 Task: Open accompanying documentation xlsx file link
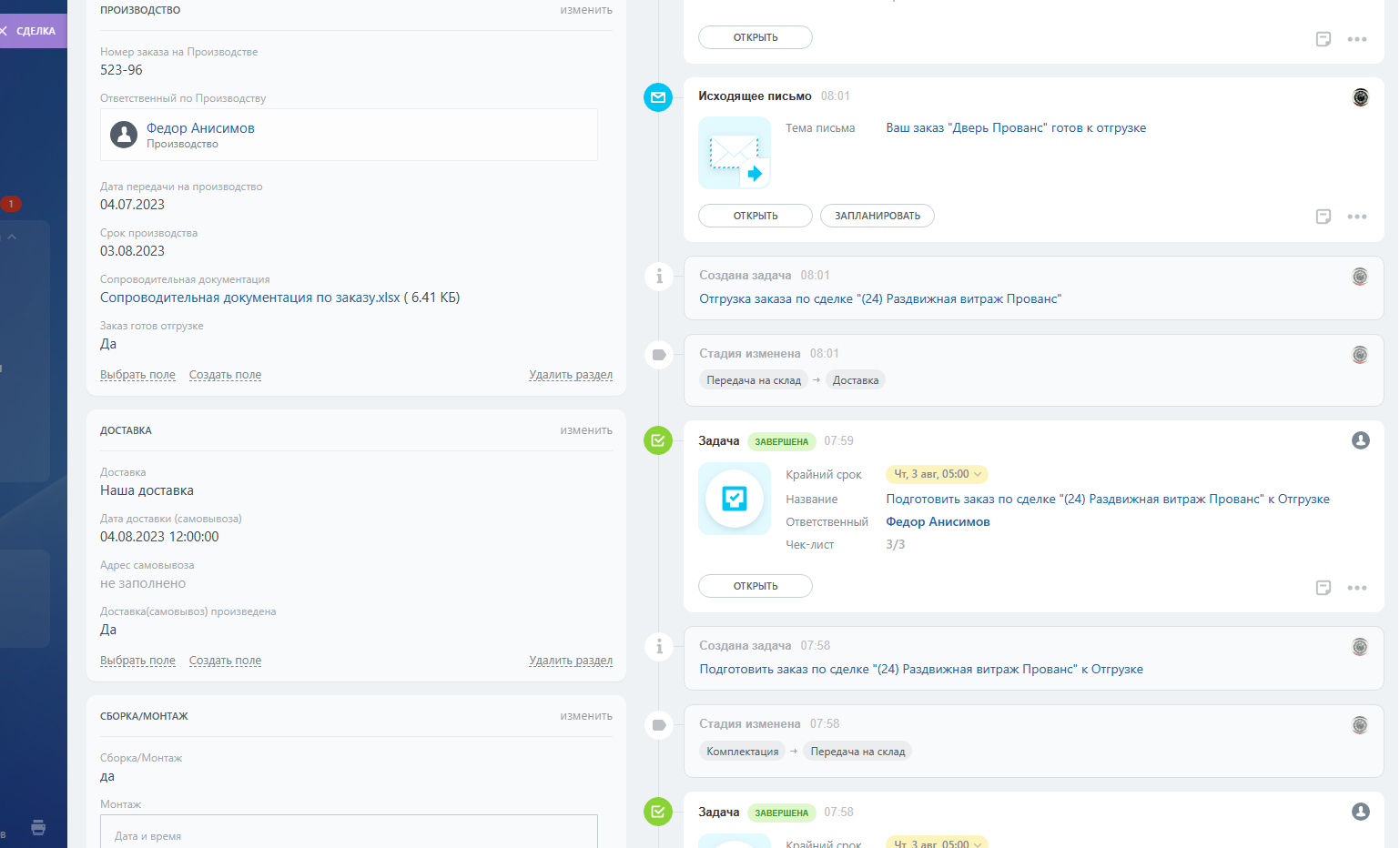pos(250,298)
